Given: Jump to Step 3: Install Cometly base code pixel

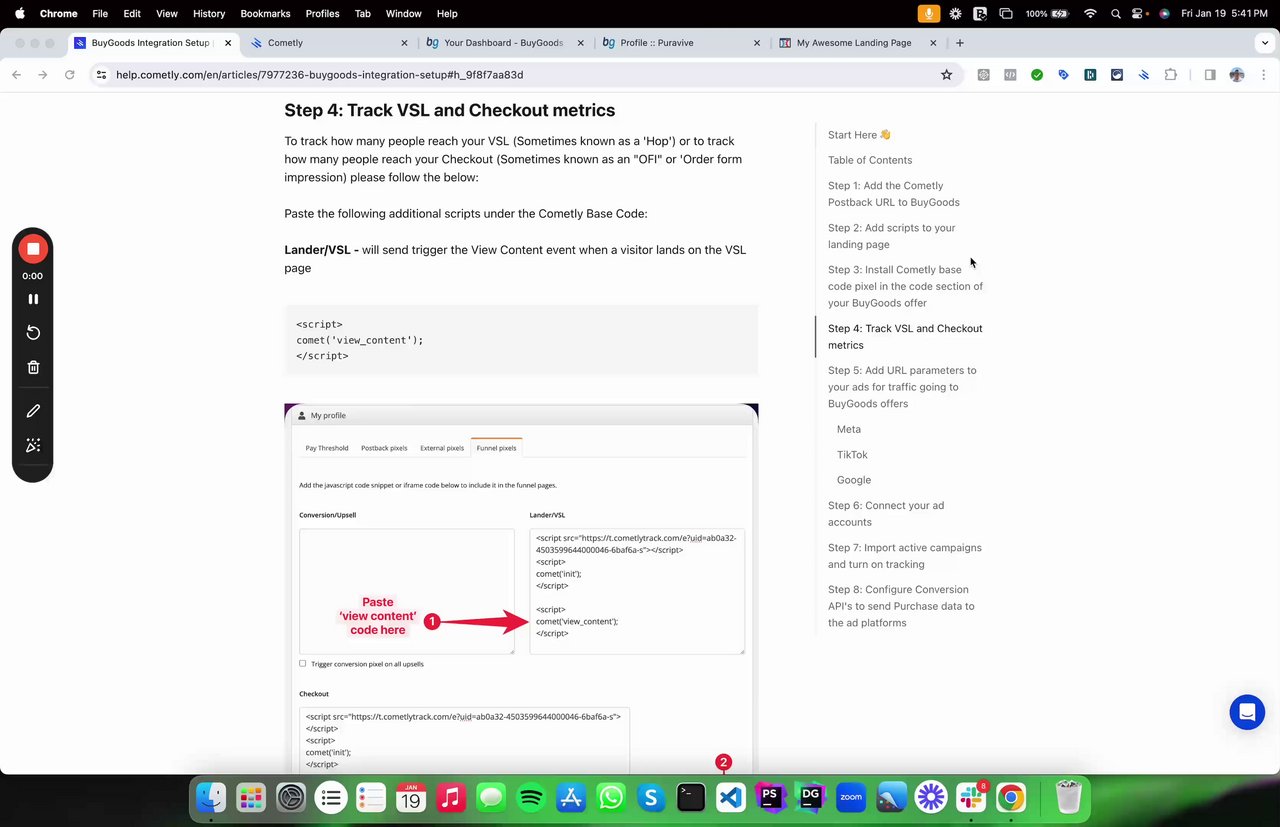Looking at the screenshot, I should (x=905, y=286).
